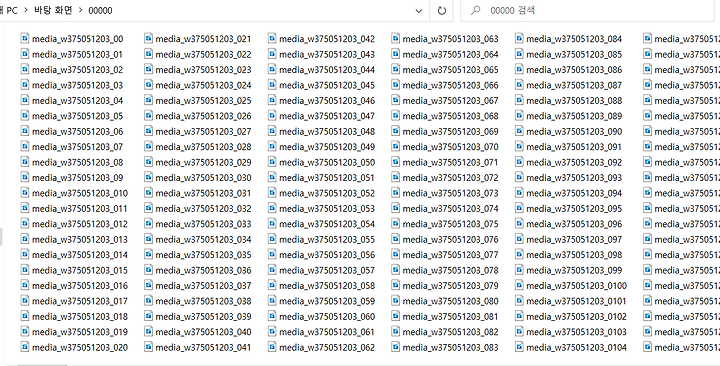The height and width of the screenshot is (366, 720).
Task: Select file icon of media_w375051203_047
Action: [x=272, y=116]
